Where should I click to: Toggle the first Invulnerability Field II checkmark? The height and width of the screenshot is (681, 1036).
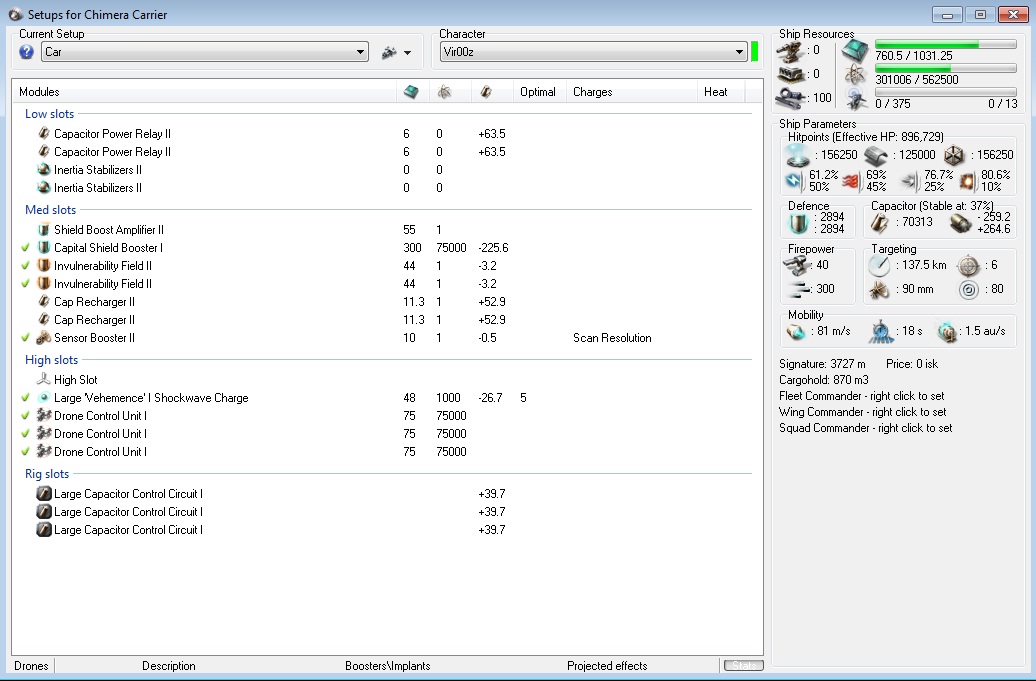click(x=25, y=266)
